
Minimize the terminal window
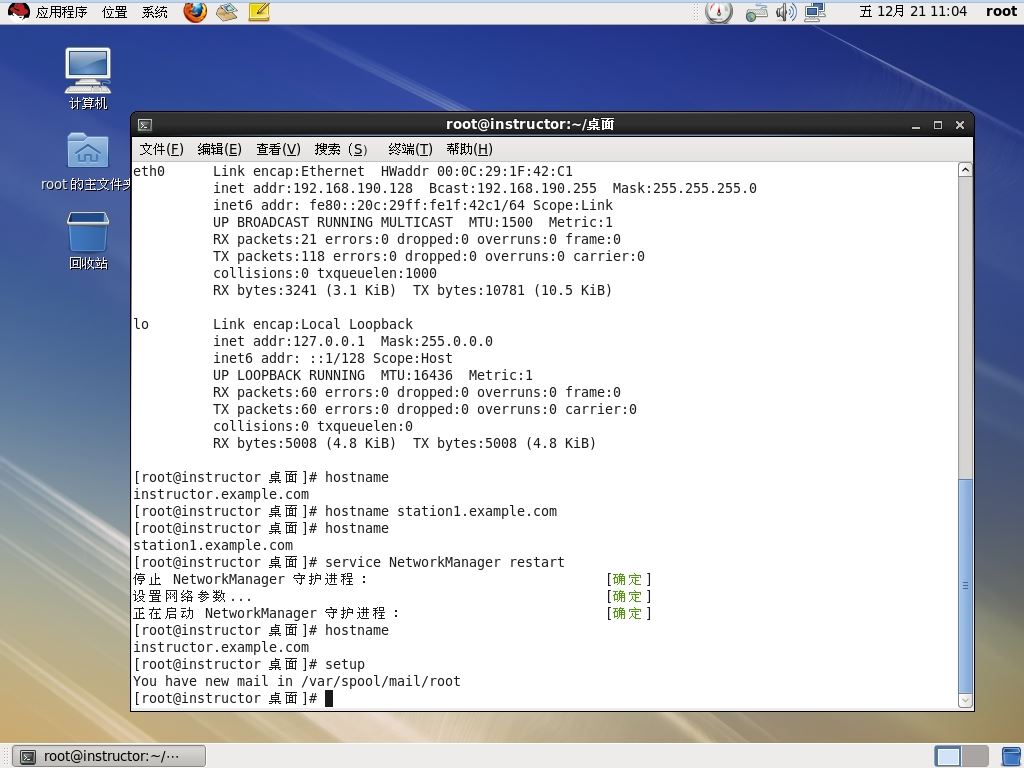click(916, 125)
